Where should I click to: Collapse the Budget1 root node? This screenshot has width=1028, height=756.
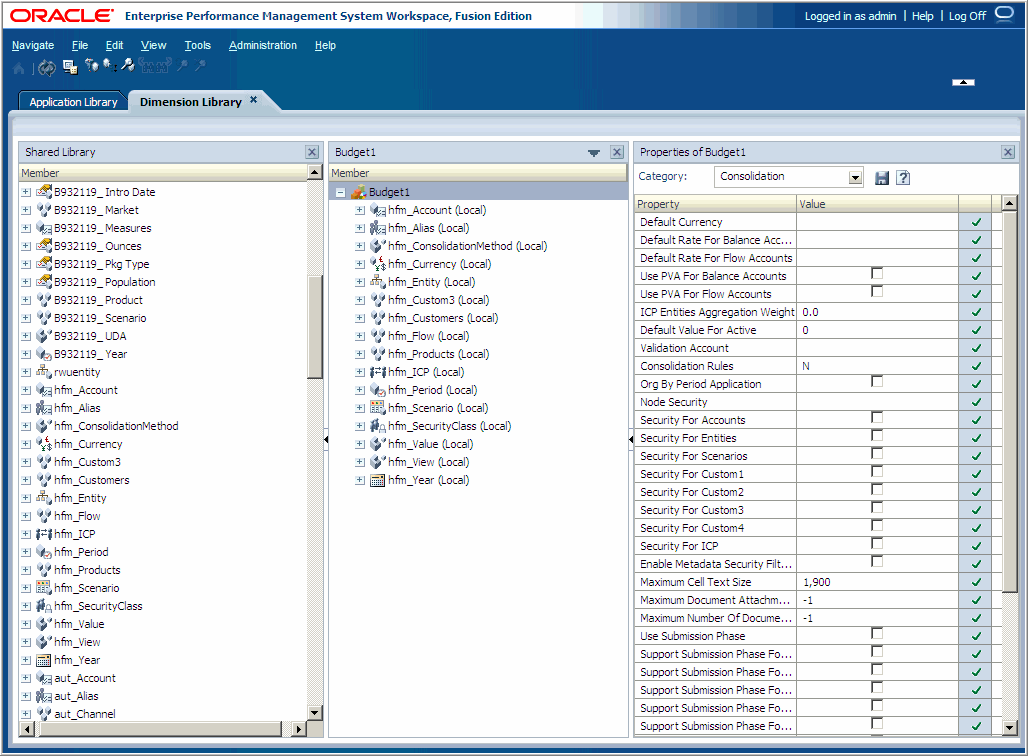tap(340, 192)
